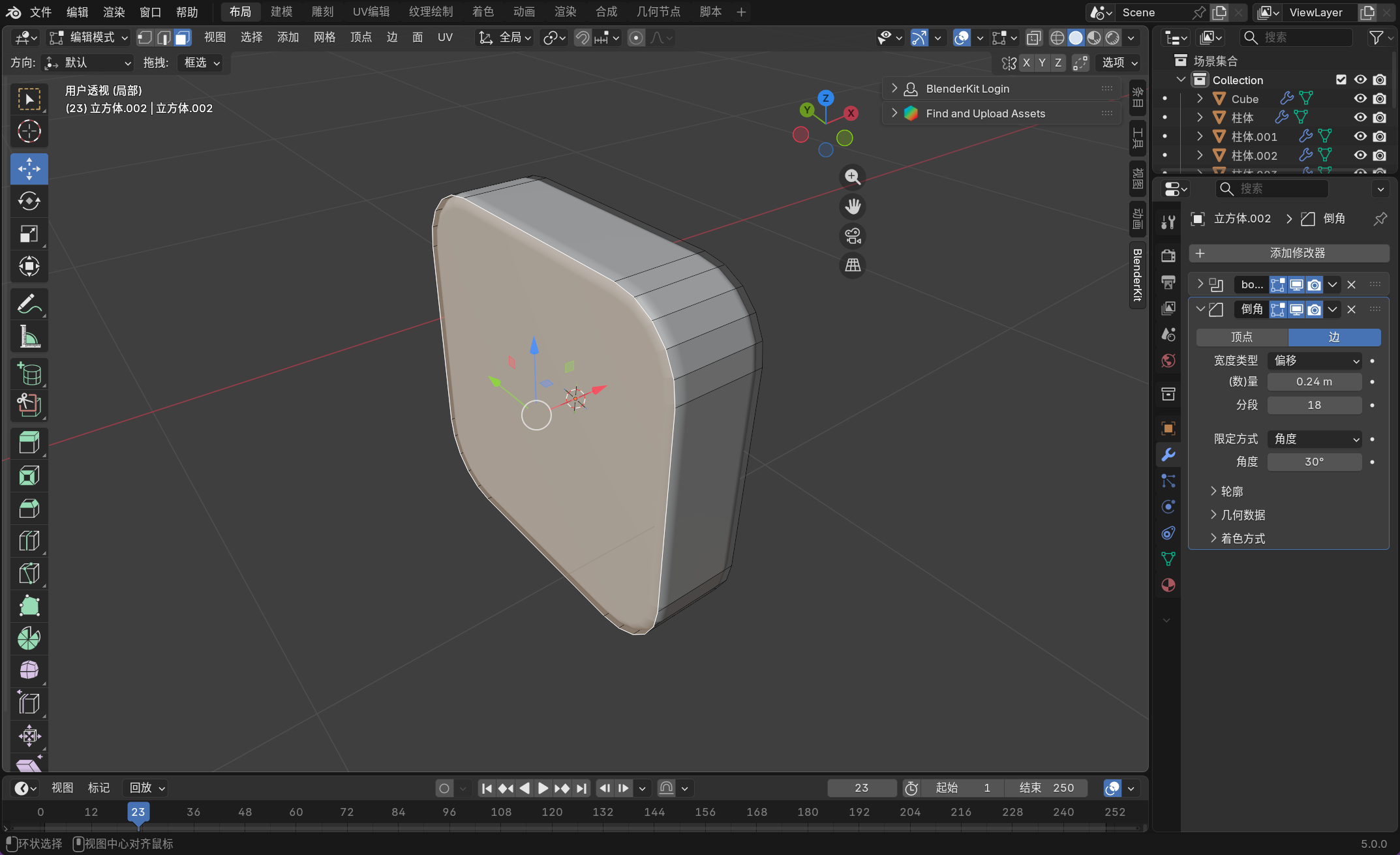This screenshot has width=1400, height=855.
Task: Open the width type 偏移 dropdown
Action: [1315, 361]
